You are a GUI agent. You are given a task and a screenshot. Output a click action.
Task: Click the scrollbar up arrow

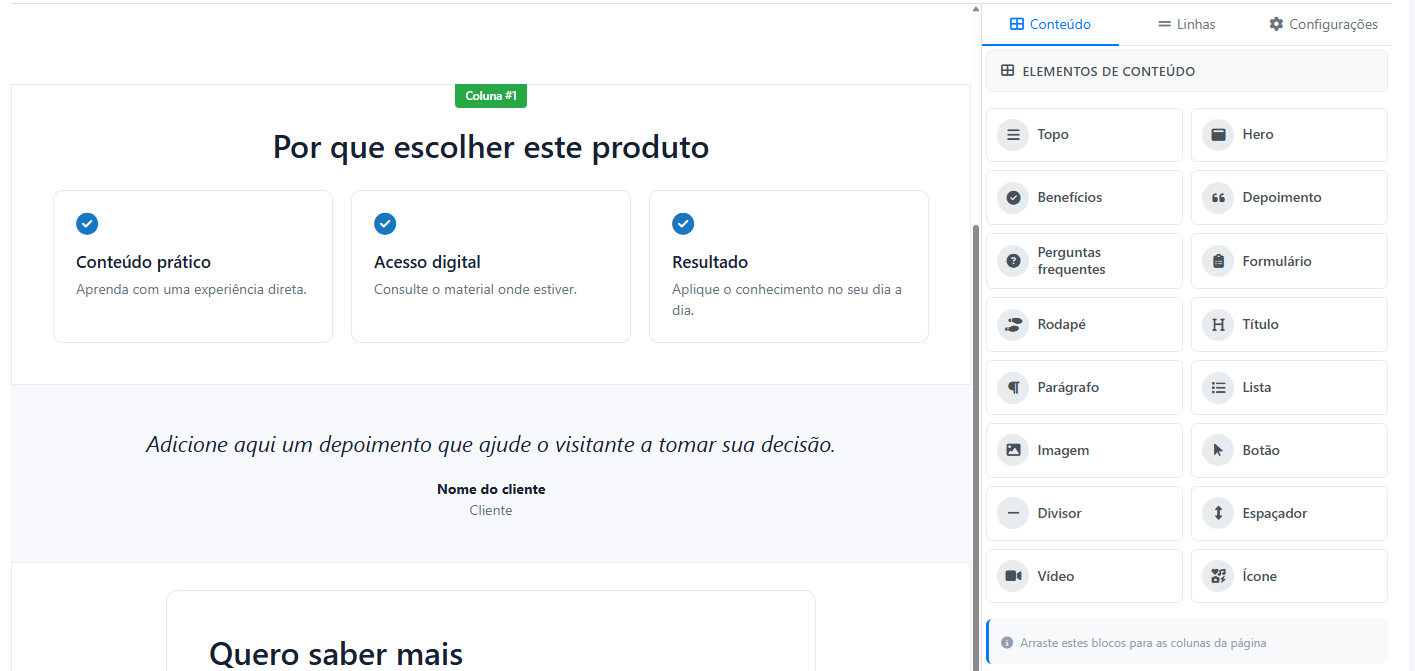[976, 9]
